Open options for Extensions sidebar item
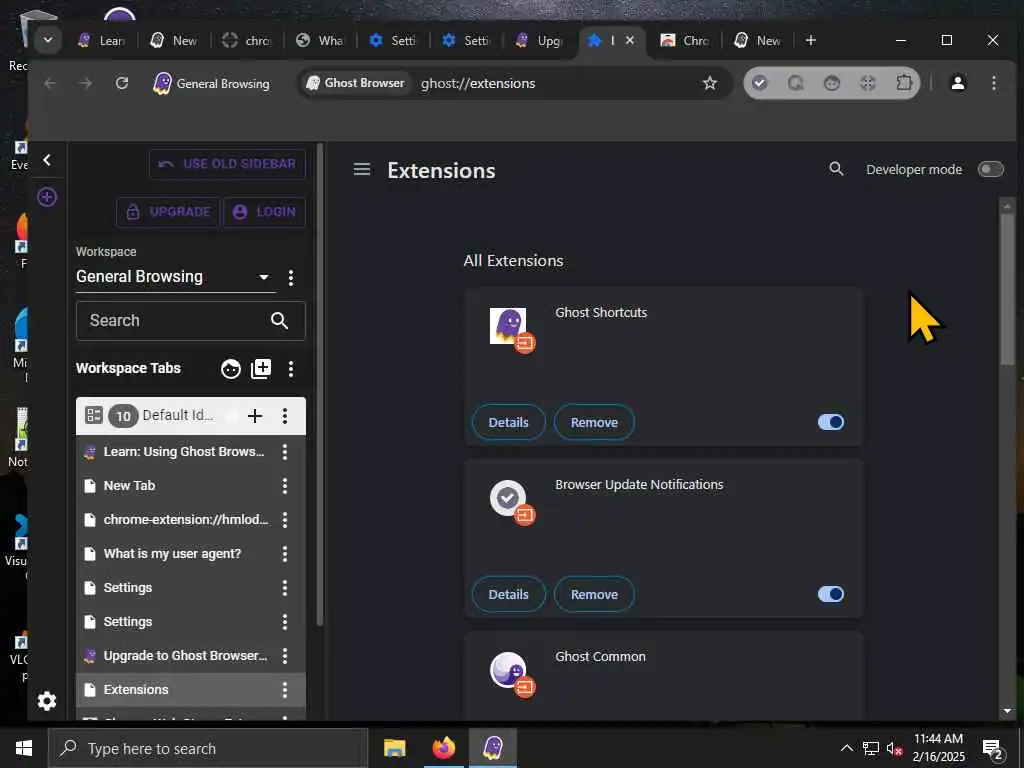Viewport: 1024px width, 768px height. [285, 689]
